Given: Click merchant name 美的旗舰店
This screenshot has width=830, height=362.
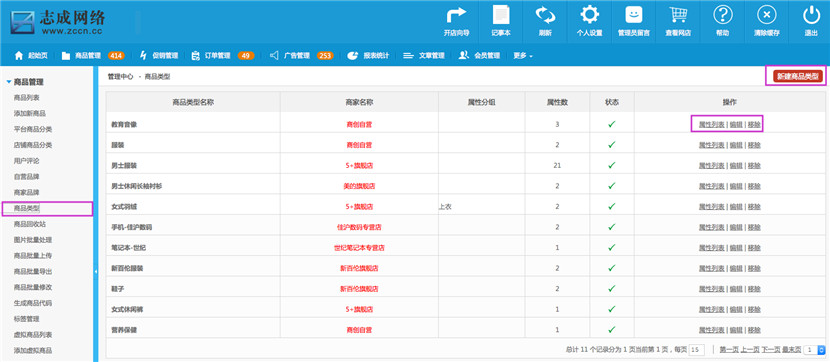Looking at the screenshot, I should point(359,186).
